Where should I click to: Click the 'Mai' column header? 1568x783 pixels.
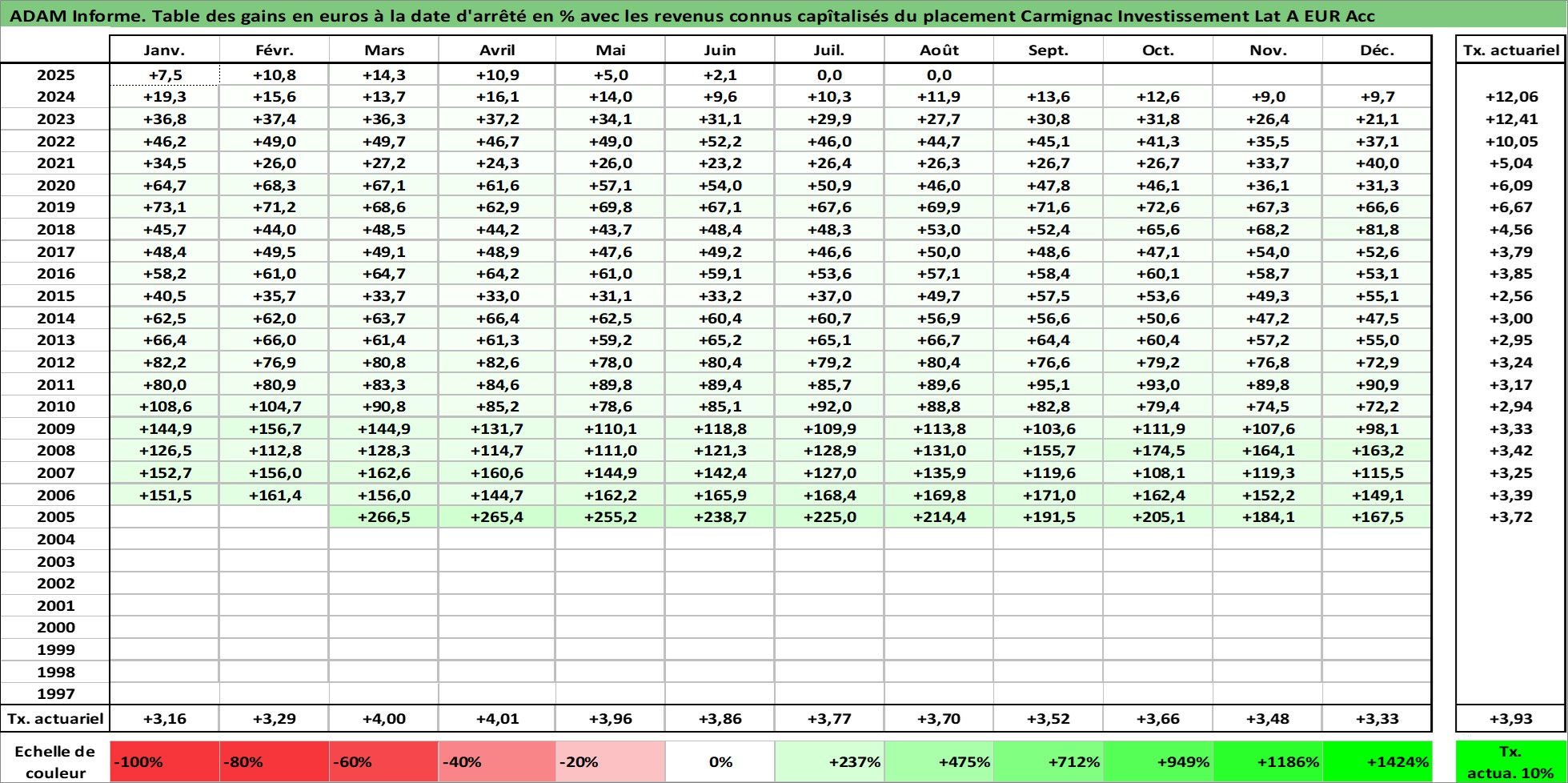click(610, 50)
